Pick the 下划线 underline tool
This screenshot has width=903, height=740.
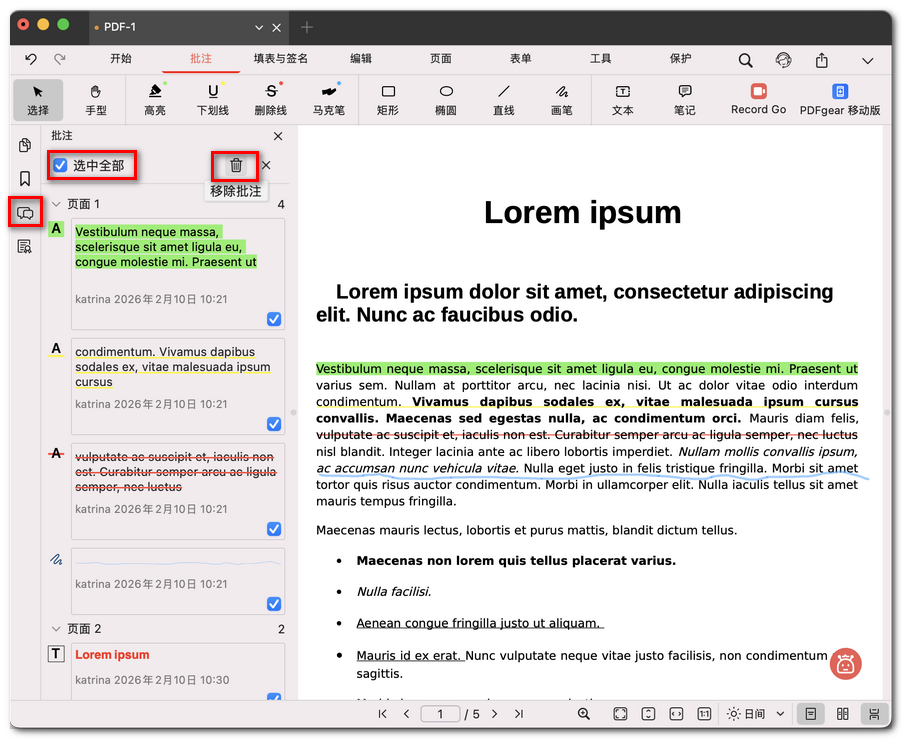click(213, 100)
